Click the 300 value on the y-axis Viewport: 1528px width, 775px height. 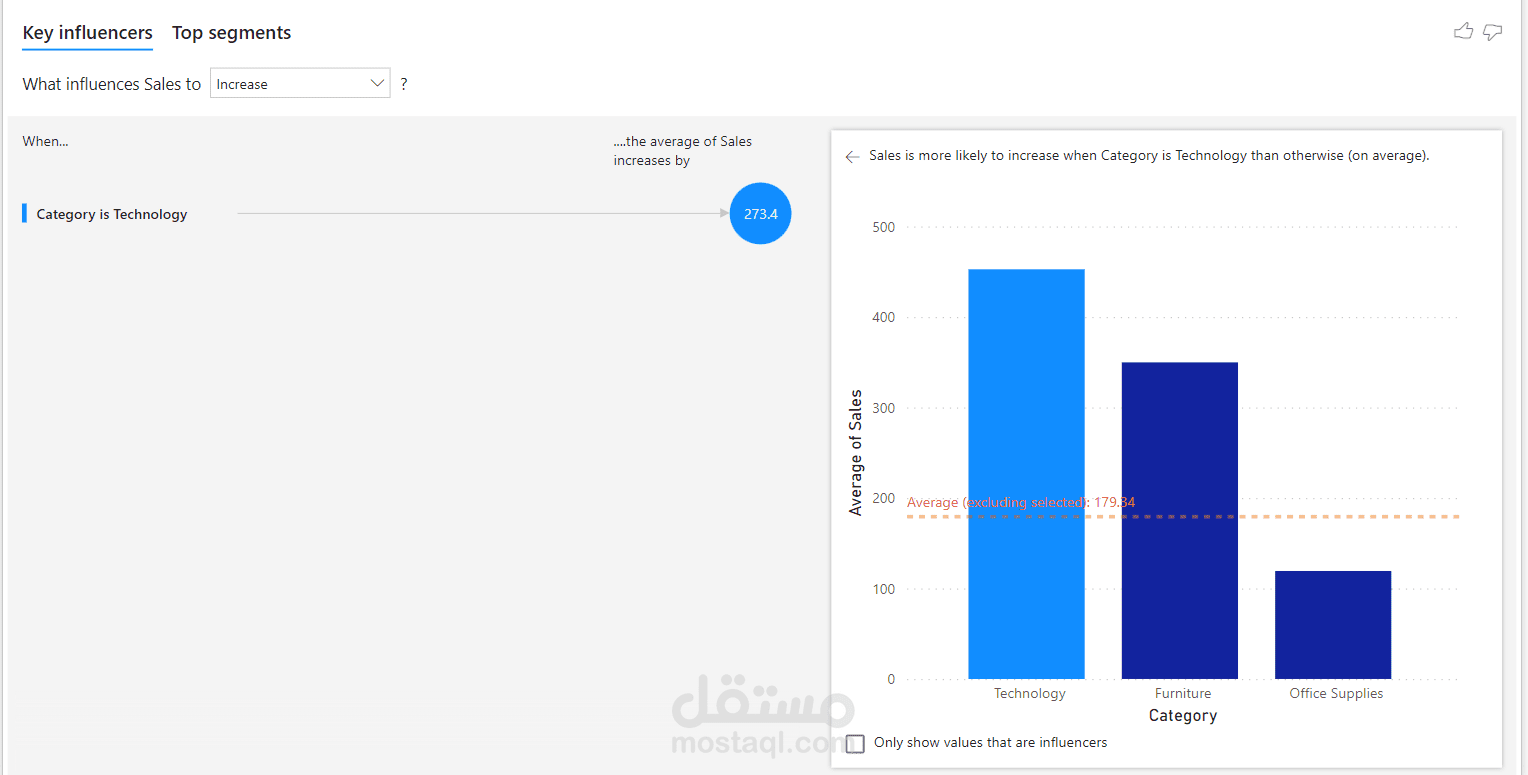(x=884, y=408)
